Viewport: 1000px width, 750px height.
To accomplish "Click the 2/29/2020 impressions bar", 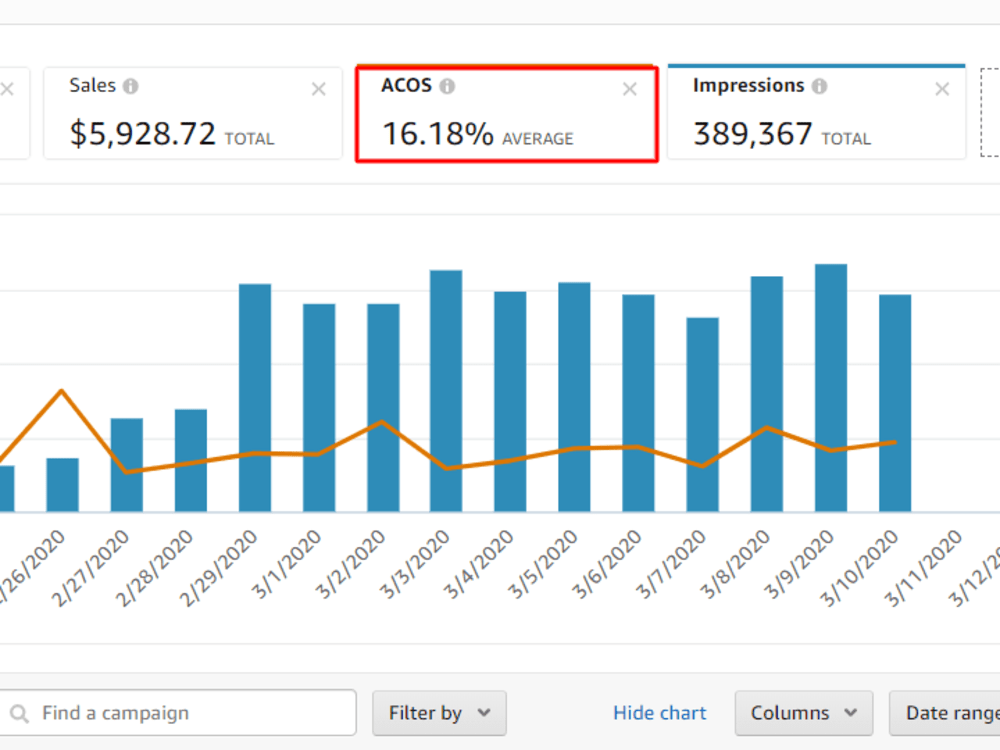I will [255, 398].
